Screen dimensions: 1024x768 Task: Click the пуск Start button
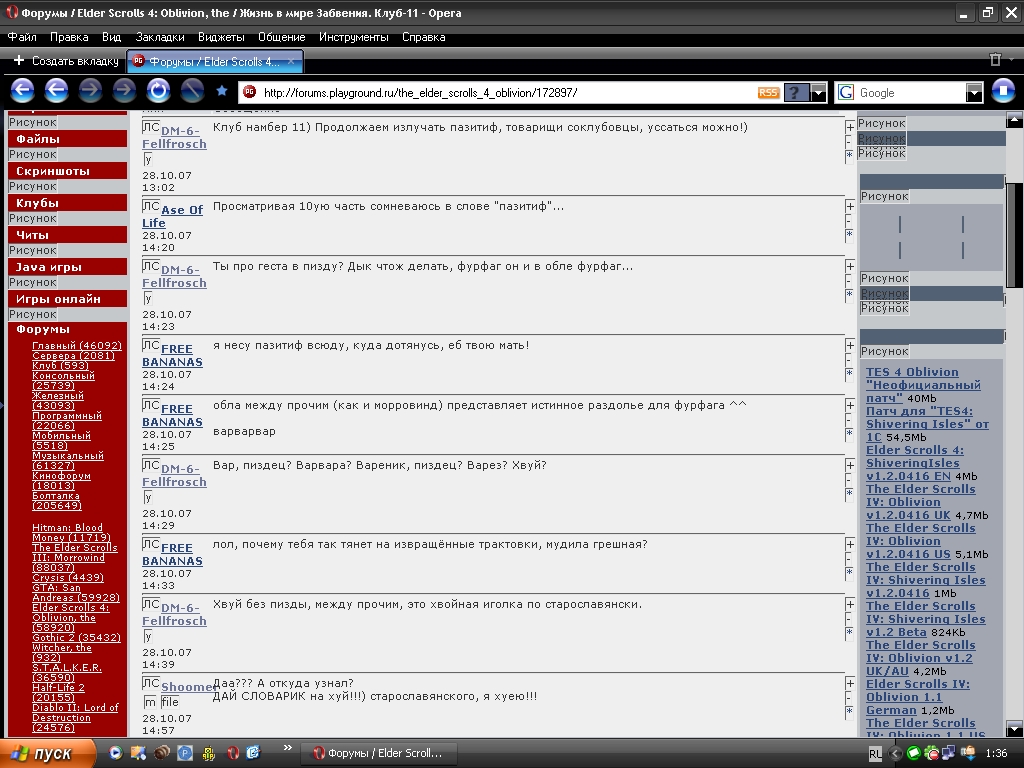(x=48, y=753)
